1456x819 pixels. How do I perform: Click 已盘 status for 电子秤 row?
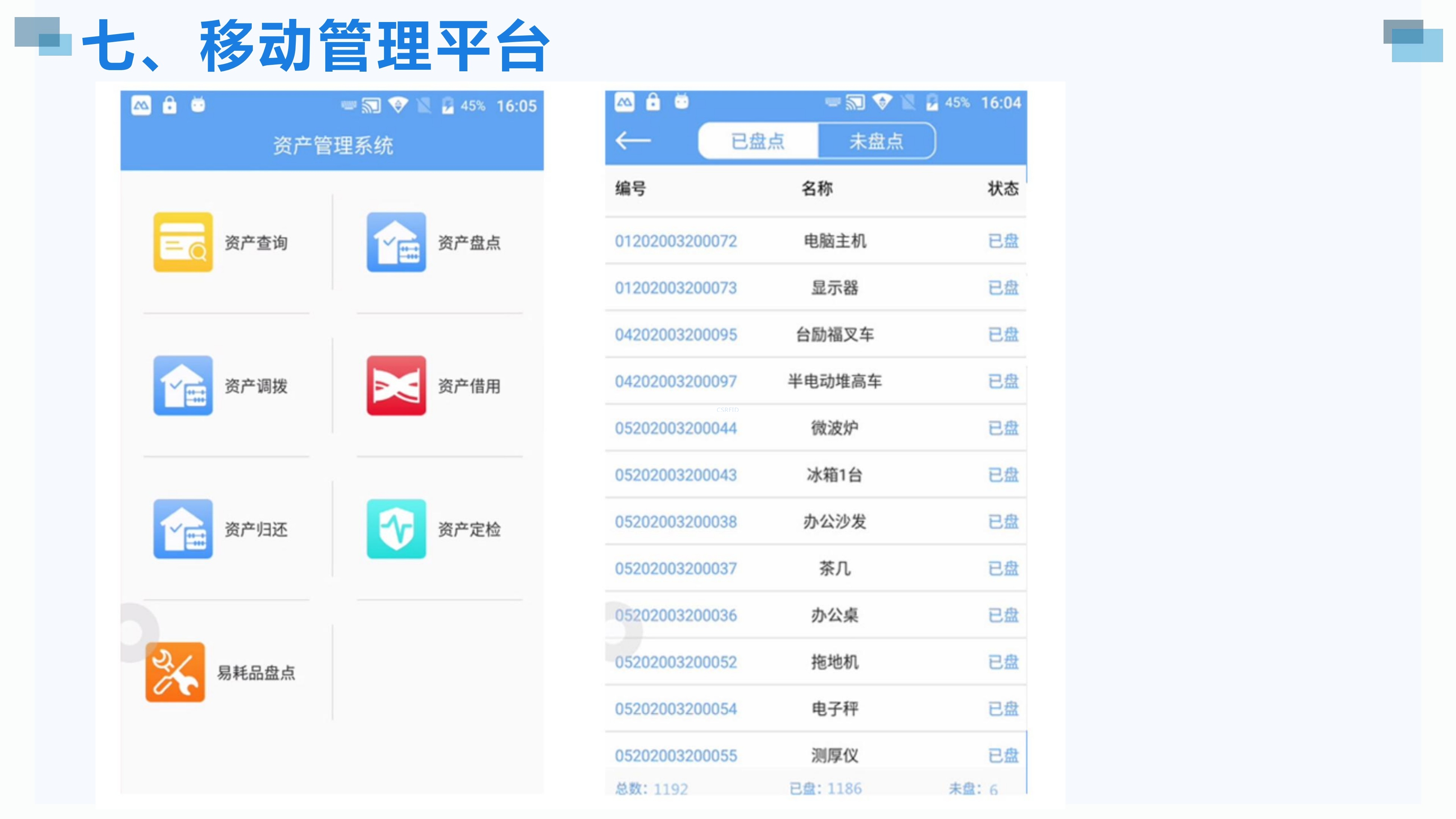[x=1003, y=709]
